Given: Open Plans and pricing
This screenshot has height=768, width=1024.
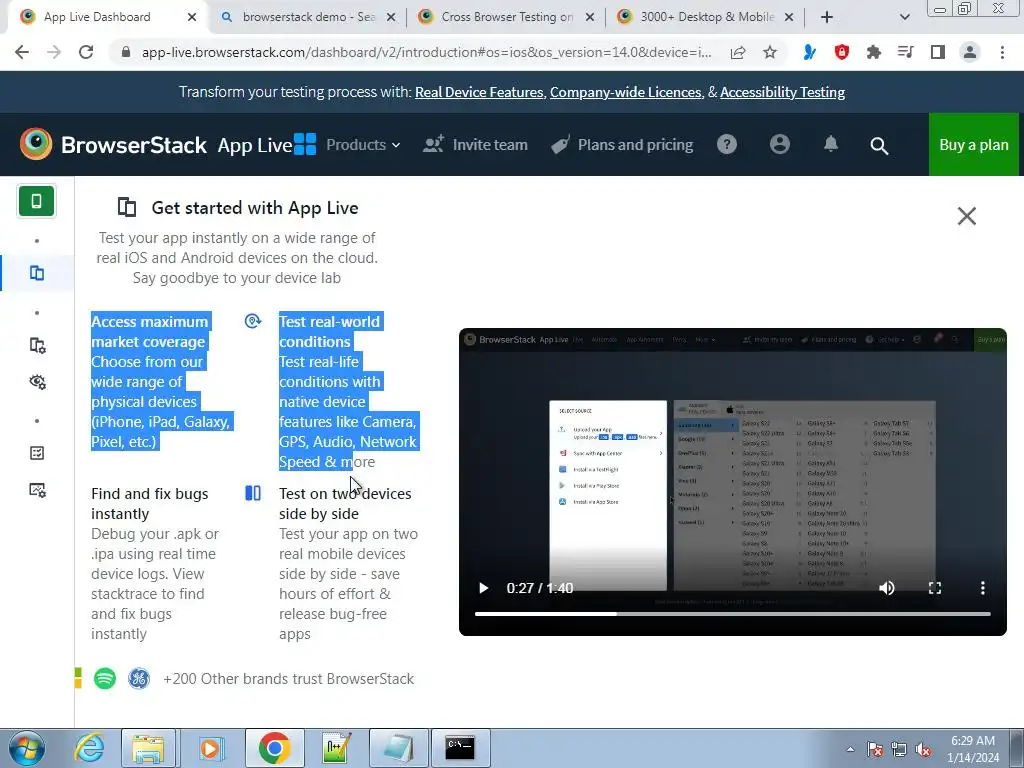Looking at the screenshot, I should click(x=622, y=144).
